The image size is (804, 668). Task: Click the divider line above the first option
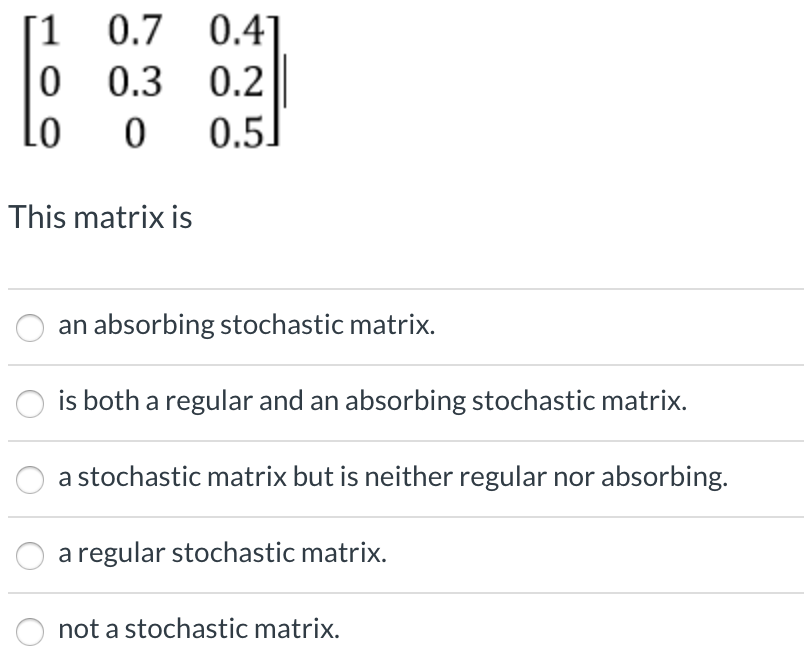[x=400, y=288]
